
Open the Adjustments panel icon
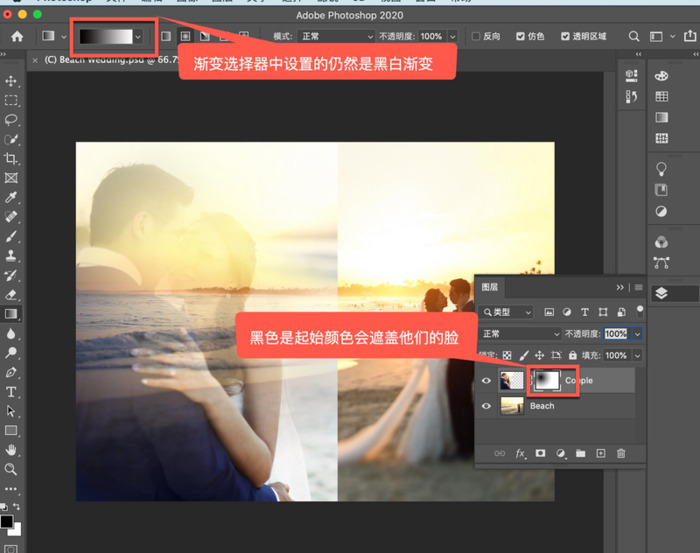coord(661,211)
